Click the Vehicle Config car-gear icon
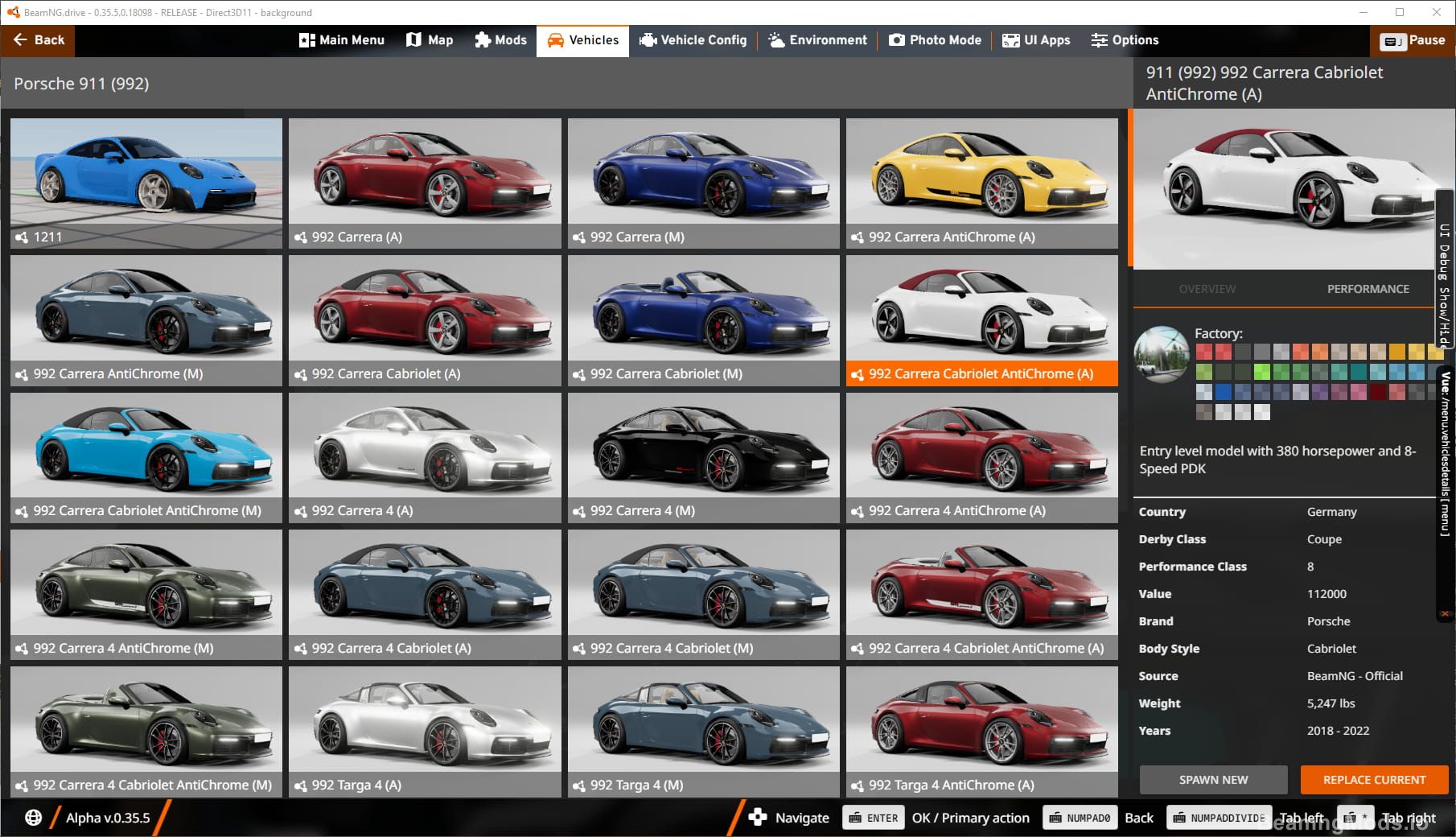 click(648, 40)
